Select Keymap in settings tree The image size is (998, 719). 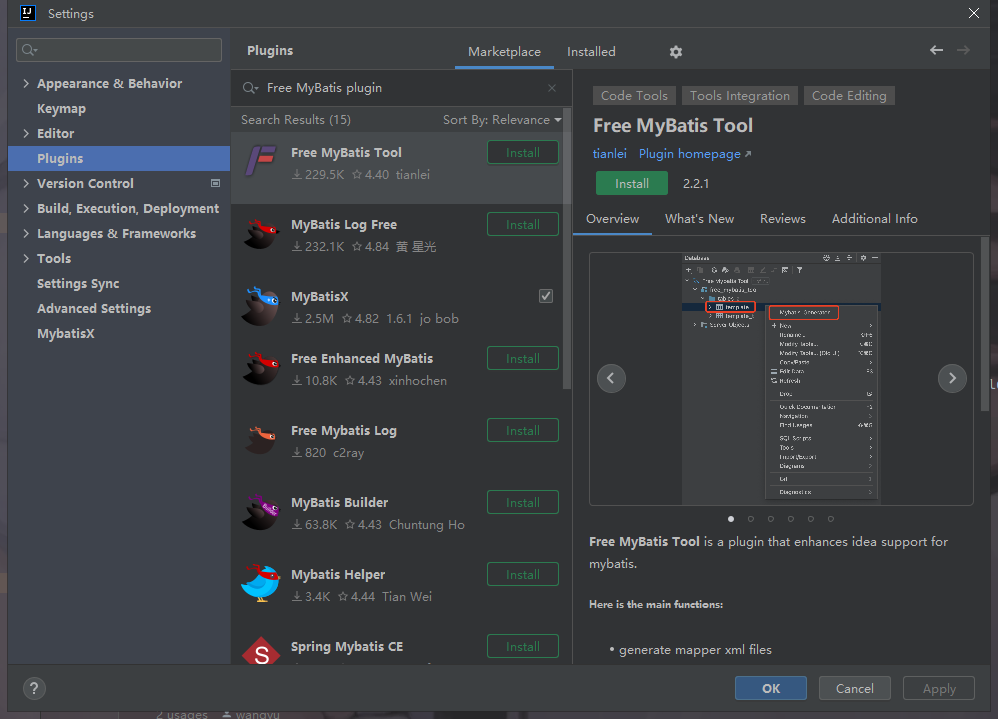coord(61,109)
